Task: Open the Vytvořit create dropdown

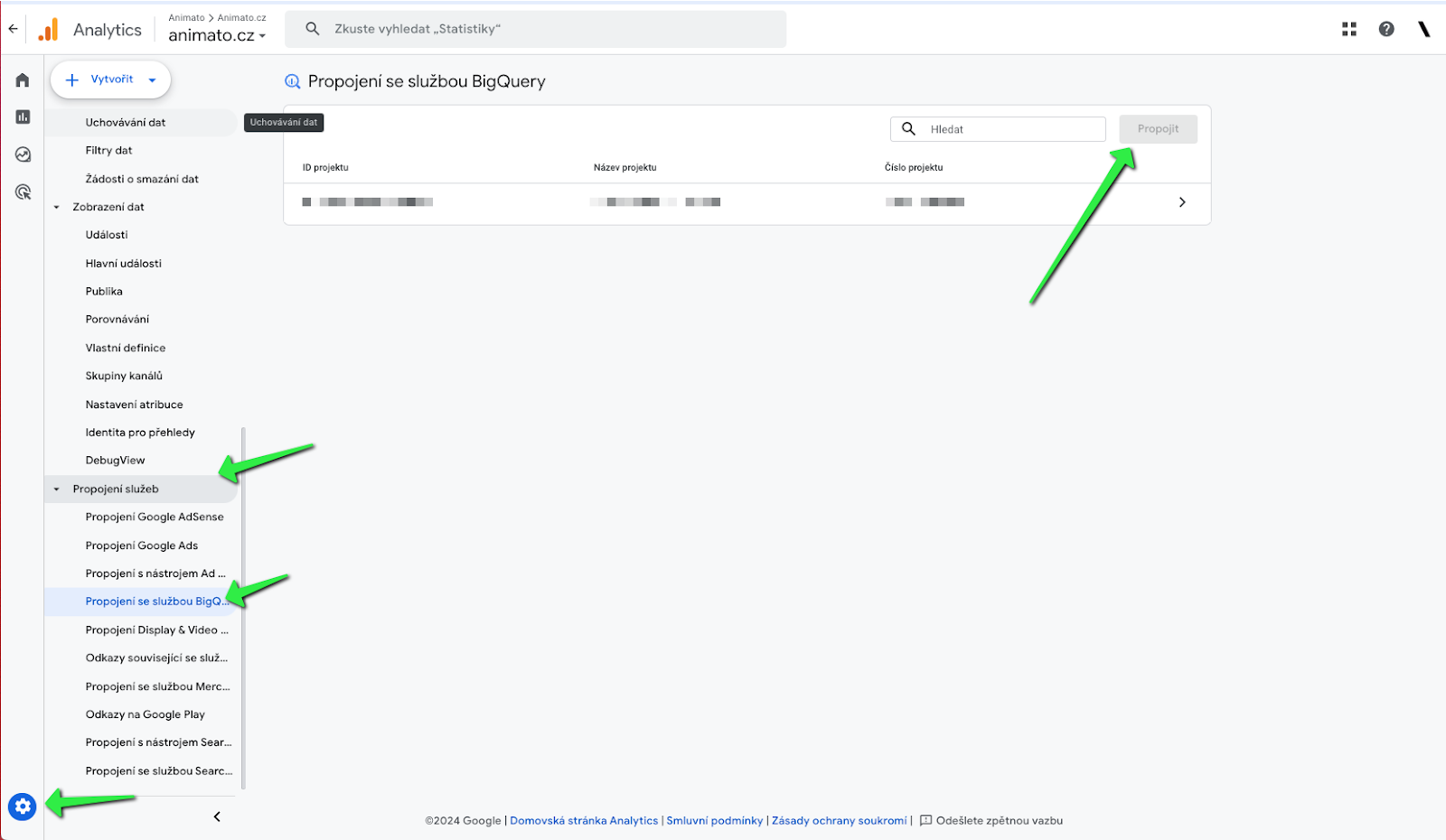Action: 110,79
